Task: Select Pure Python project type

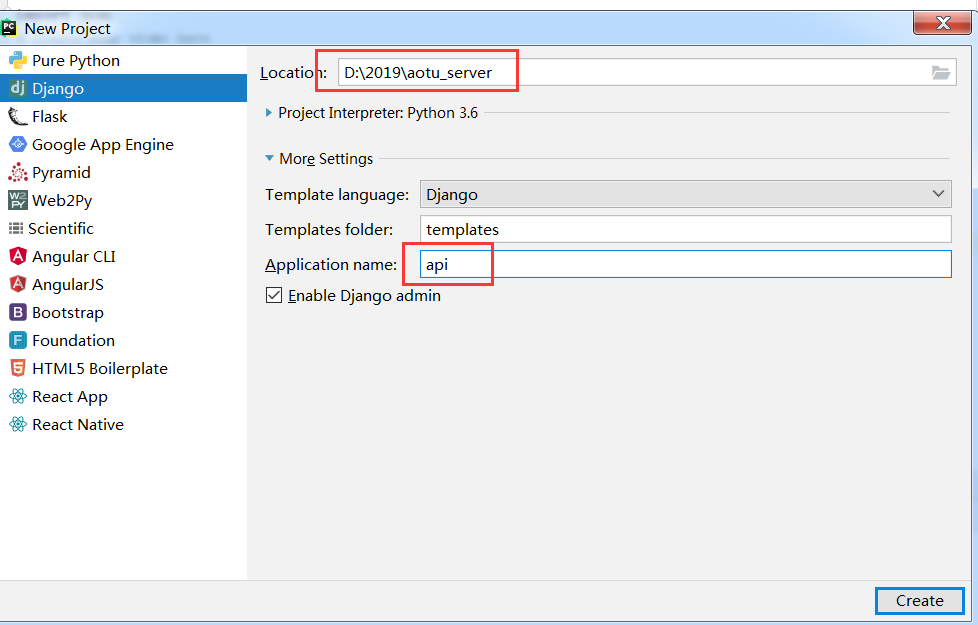Action: pyautogui.click(x=123, y=61)
